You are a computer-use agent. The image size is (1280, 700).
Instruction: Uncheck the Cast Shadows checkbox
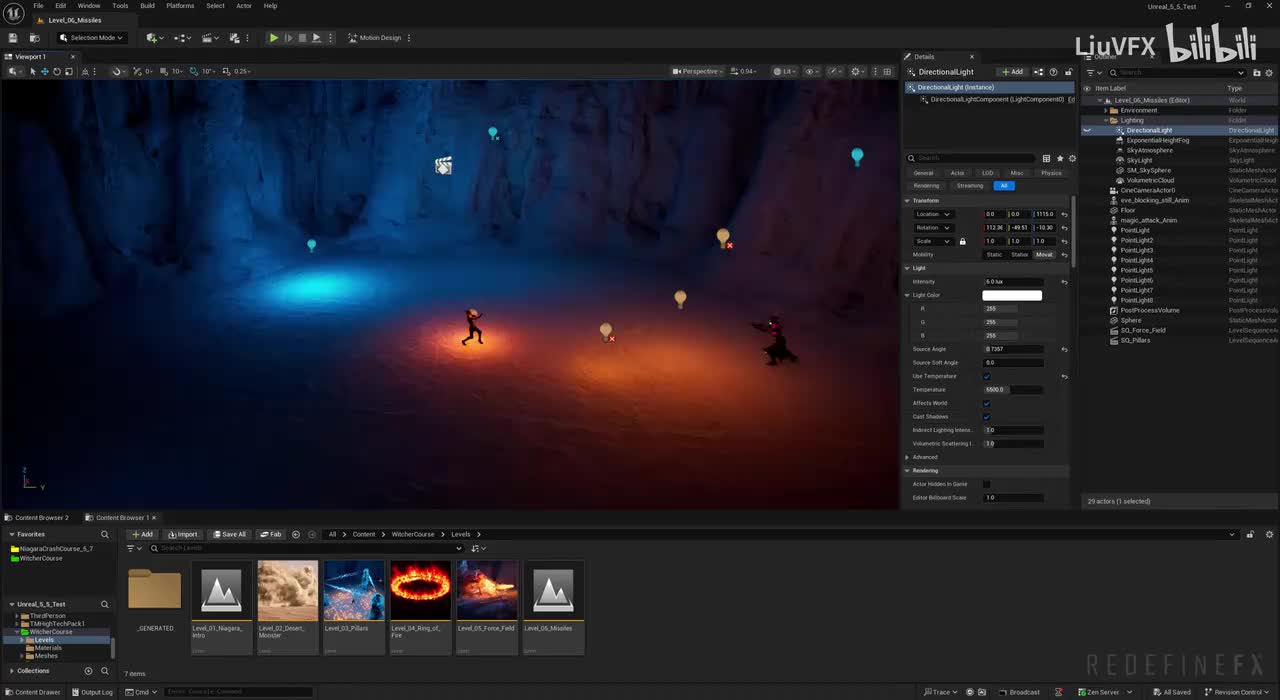point(986,417)
